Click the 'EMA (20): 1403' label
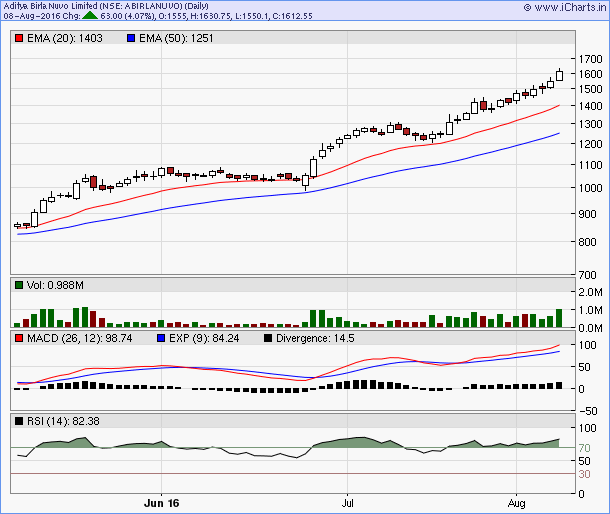This screenshot has height=514, width=610. (65, 38)
